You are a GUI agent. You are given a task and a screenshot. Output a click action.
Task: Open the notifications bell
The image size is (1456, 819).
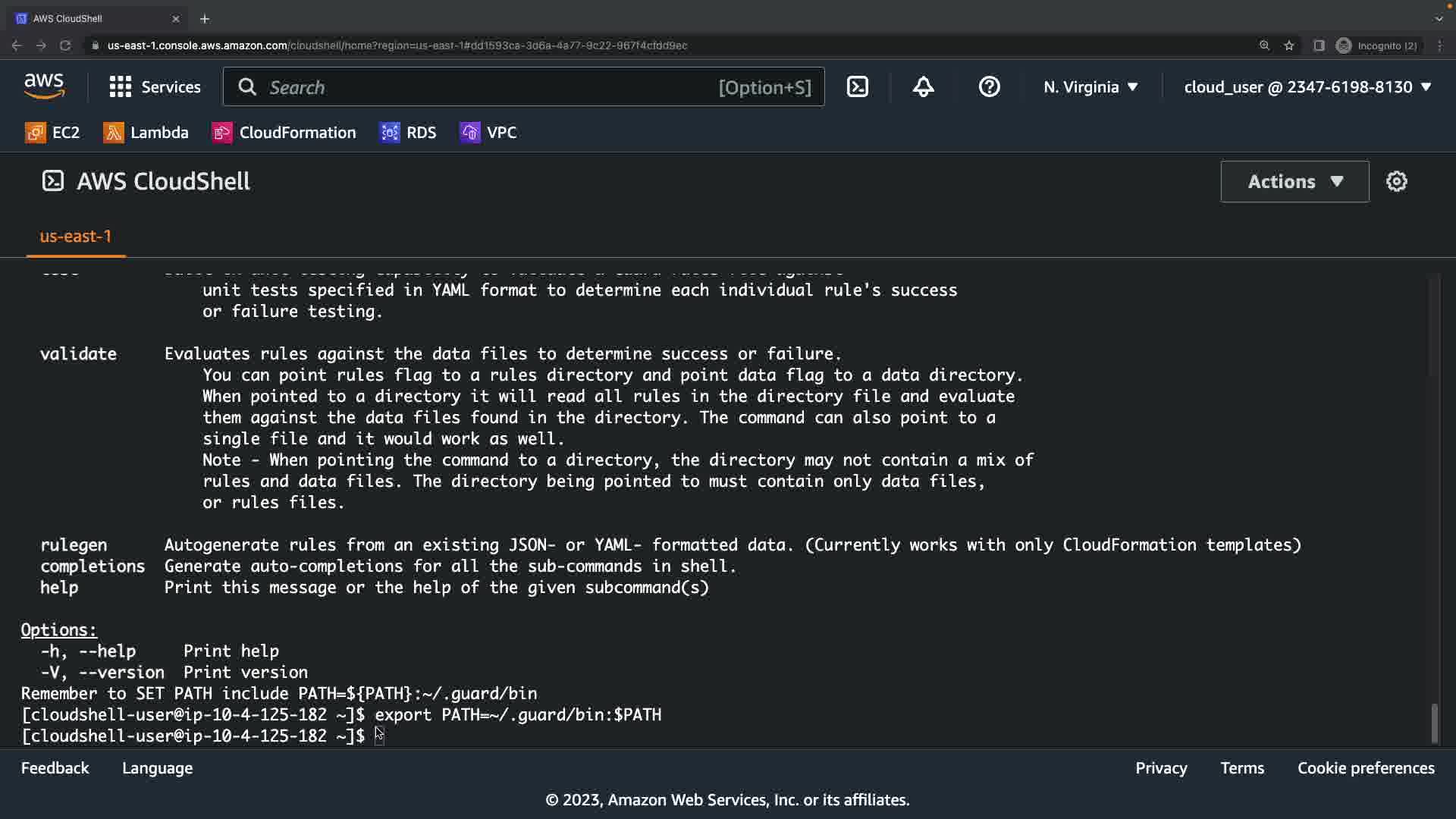coord(923,87)
